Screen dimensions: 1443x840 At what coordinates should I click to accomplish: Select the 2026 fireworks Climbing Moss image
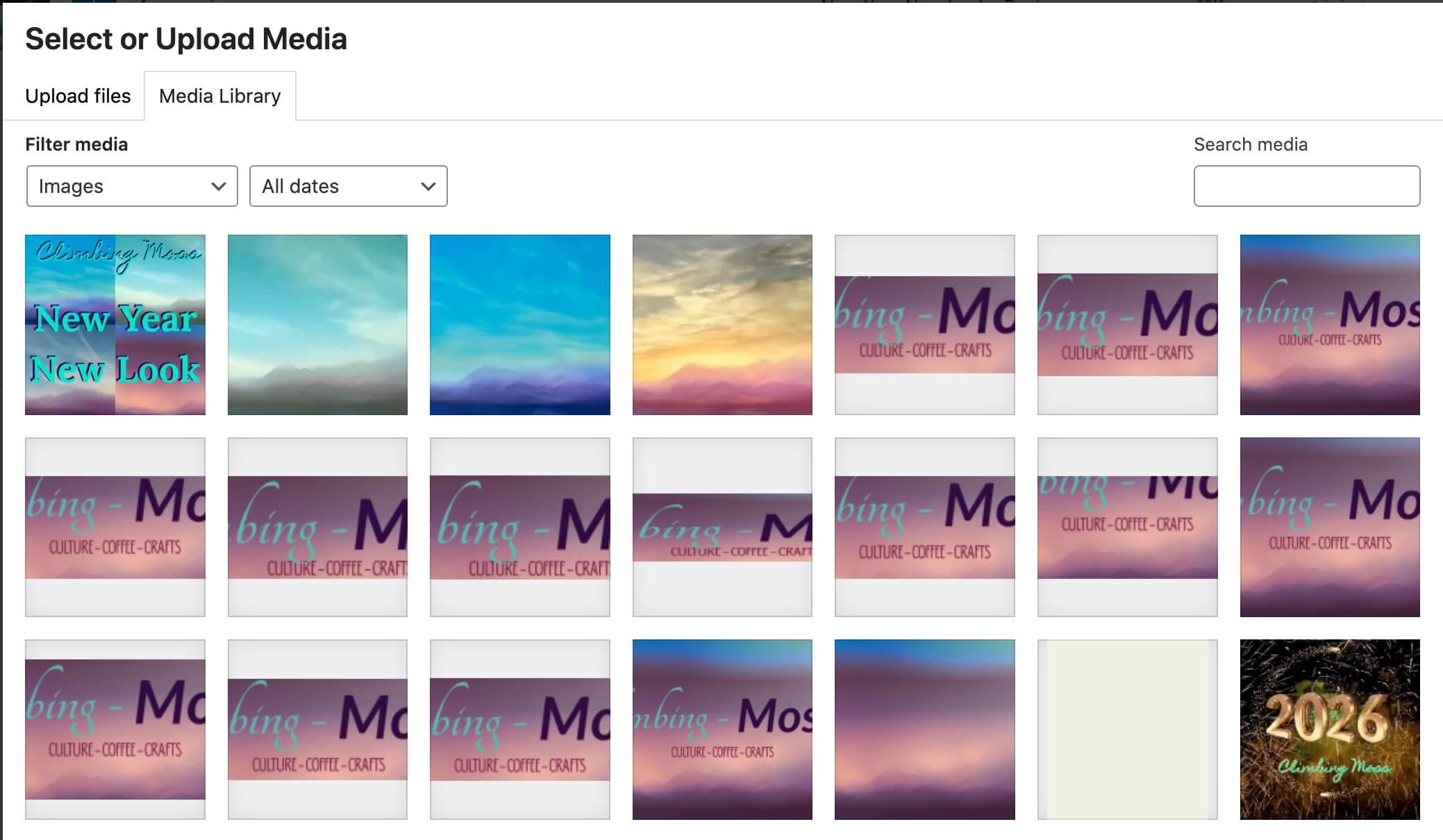pos(1330,730)
